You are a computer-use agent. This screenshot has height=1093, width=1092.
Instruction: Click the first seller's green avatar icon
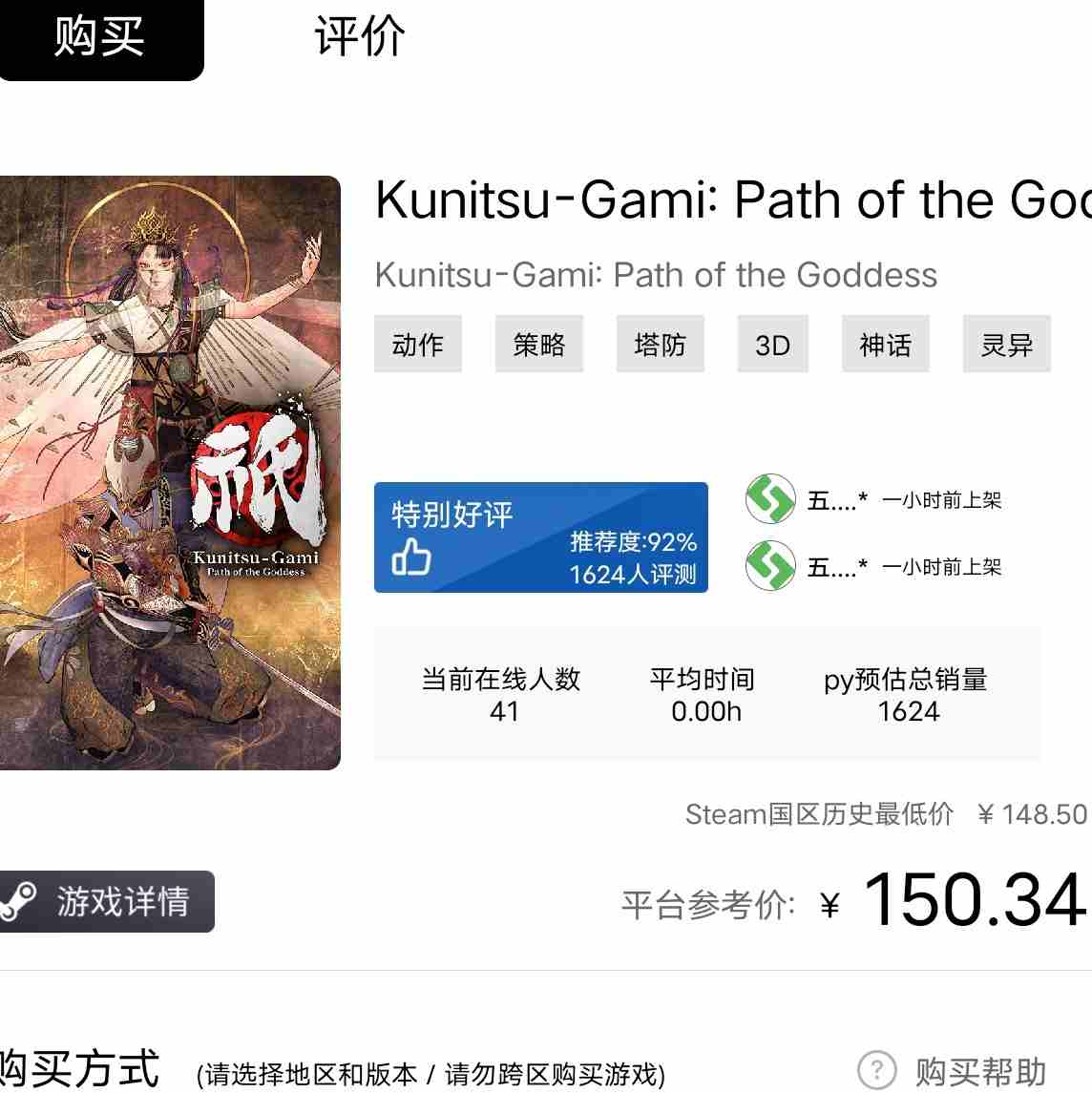coord(770,499)
